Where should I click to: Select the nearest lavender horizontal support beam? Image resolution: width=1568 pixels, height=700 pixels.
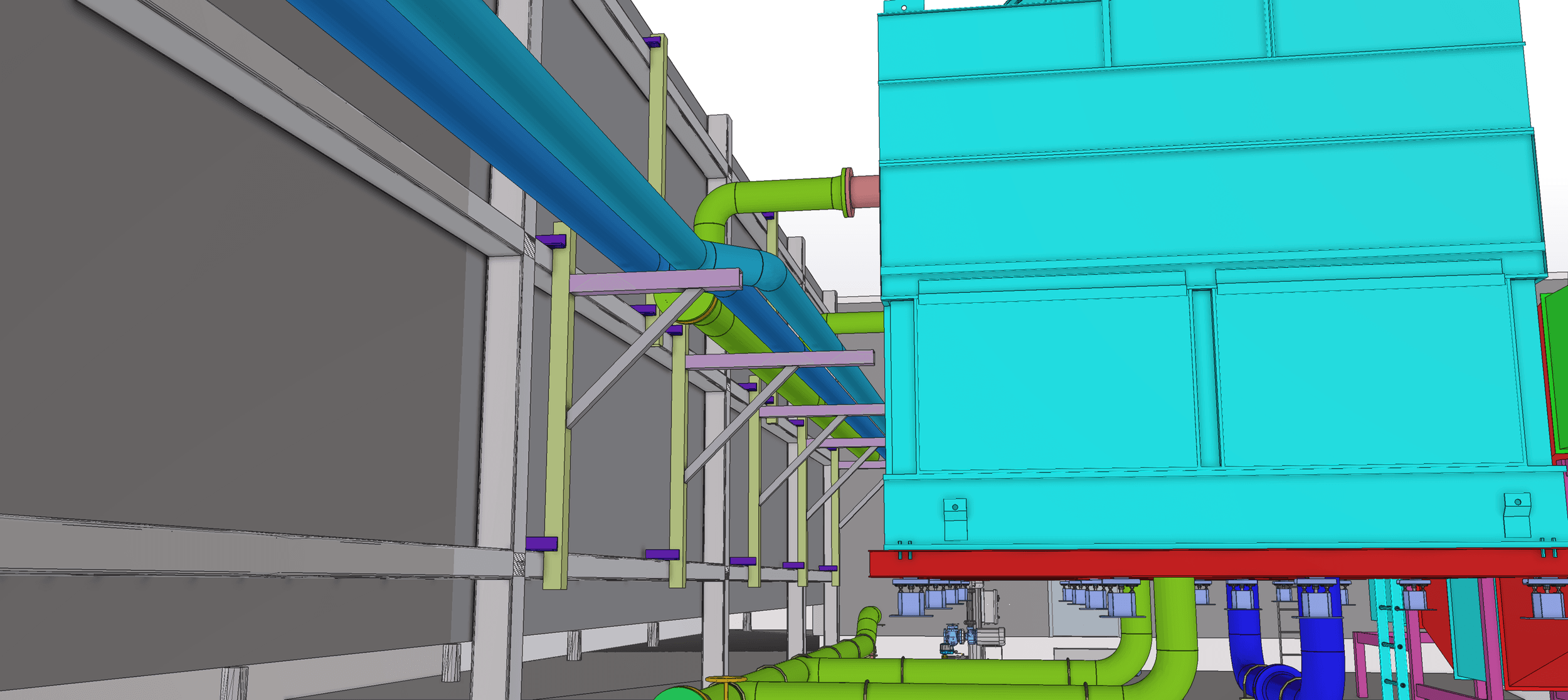[x=655, y=282]
